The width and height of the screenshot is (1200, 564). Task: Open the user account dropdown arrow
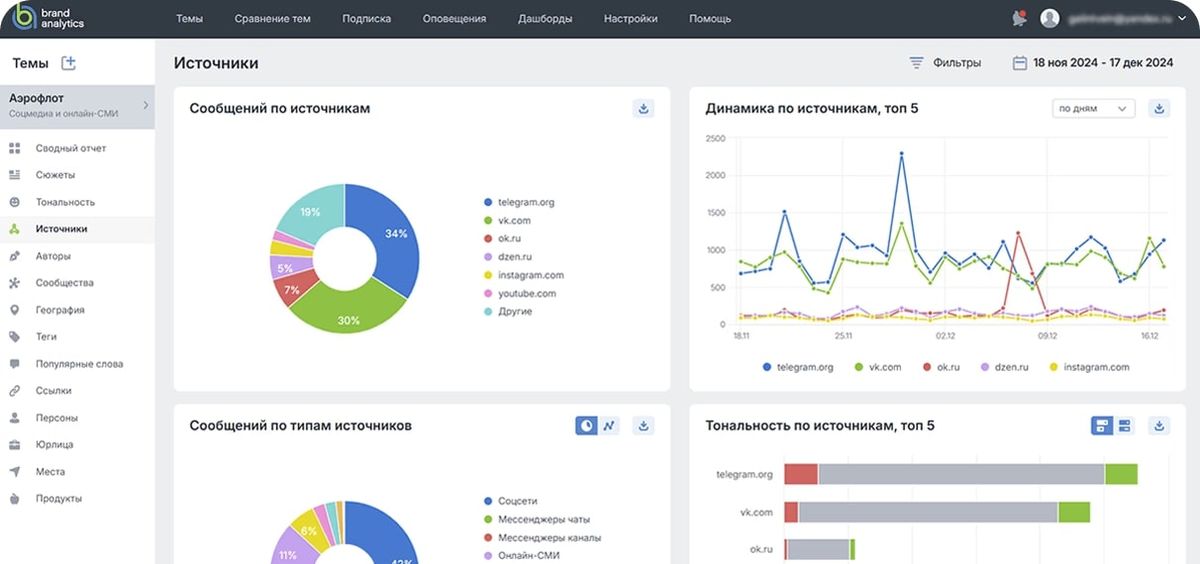point(1180,19)
